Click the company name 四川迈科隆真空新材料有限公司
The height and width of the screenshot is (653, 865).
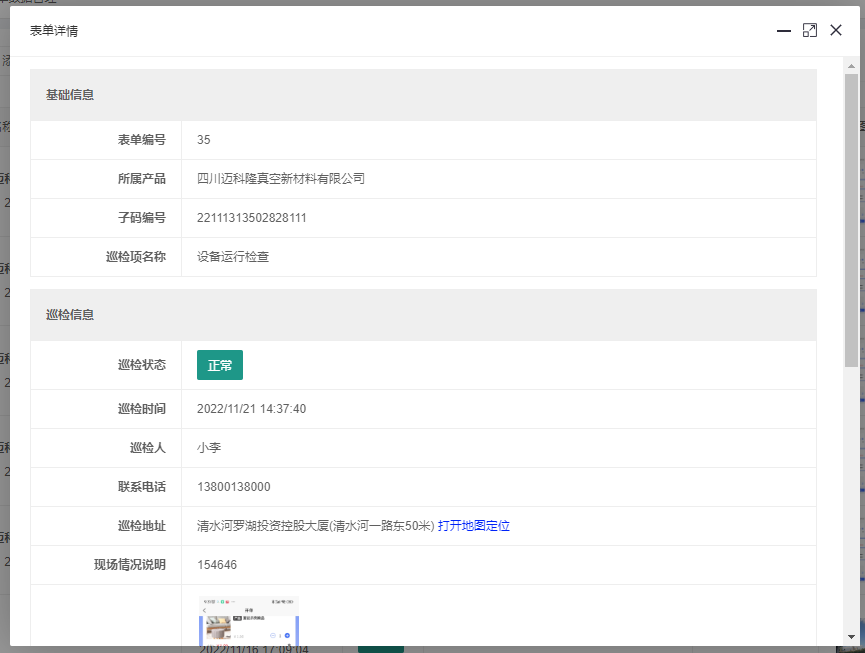(281, 179)
